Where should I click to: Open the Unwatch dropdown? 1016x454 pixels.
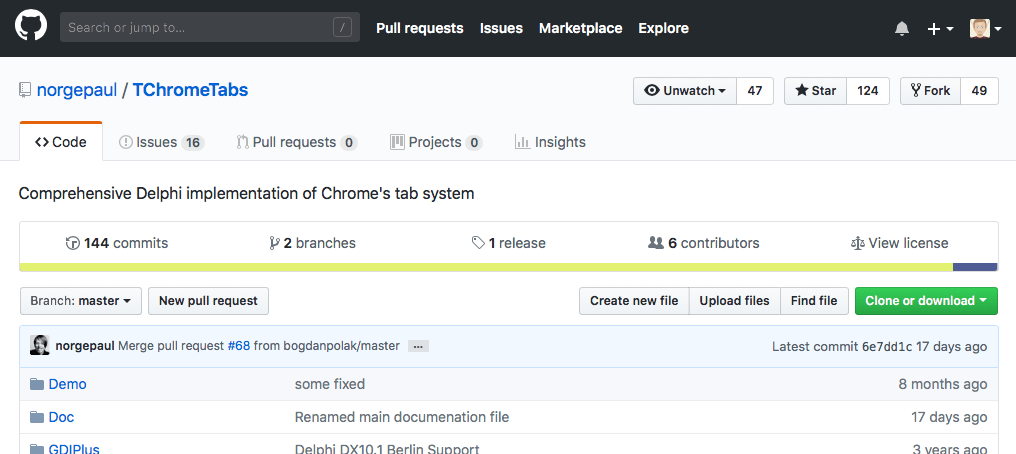point(685,91)
